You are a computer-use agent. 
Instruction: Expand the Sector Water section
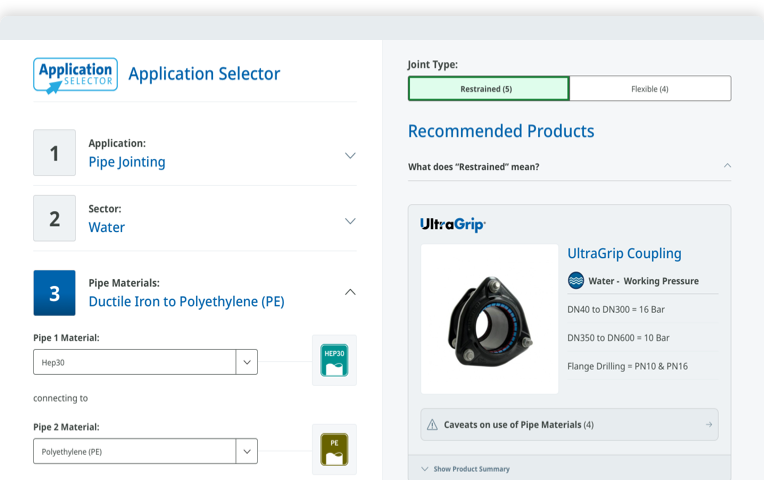pos(350,221)
